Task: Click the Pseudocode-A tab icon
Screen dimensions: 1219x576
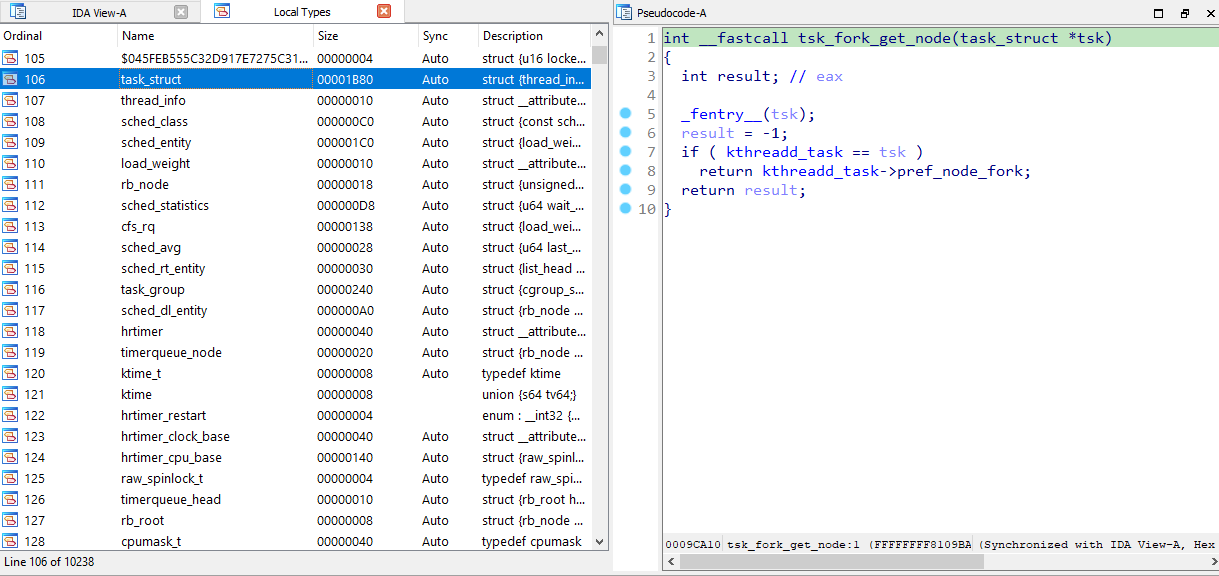Action: [624, 13]
